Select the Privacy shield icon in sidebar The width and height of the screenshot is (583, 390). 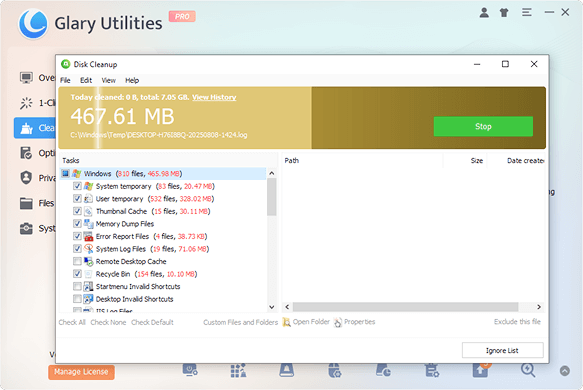point(26,178)
